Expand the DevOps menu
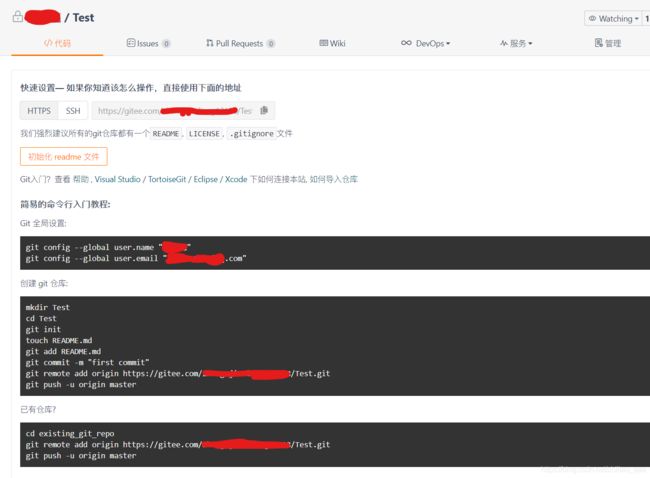Image resolution: width=650 pixels, height=478 pixels. [x=425, y=43]
